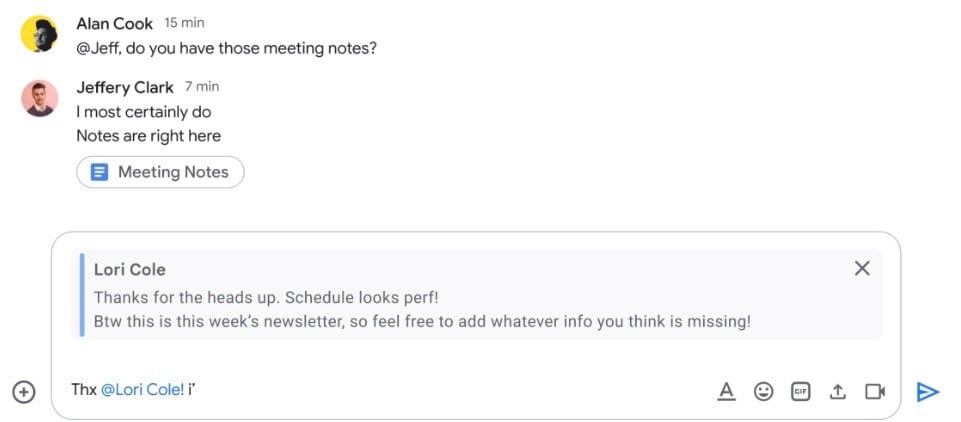Image resolution: width=961 pixels, height=422 pixels.
Task: Click the @Lori Cole mention in draft
Action: 142,390
